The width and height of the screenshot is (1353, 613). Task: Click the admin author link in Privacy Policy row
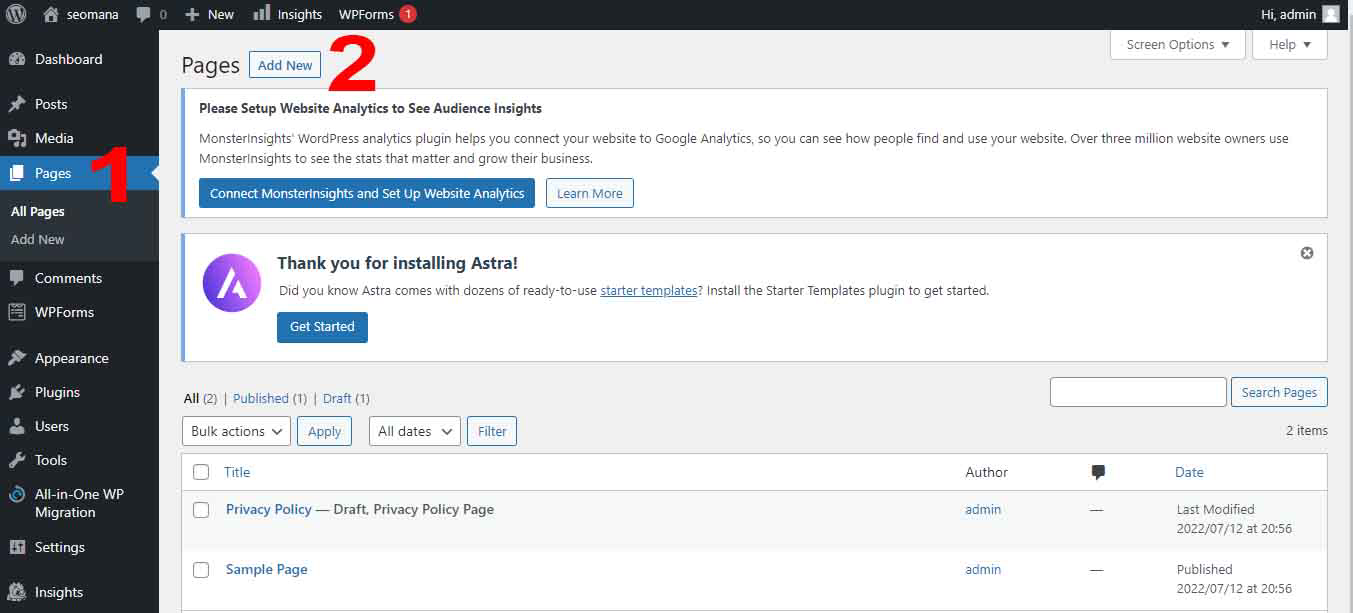pos(983,509)
